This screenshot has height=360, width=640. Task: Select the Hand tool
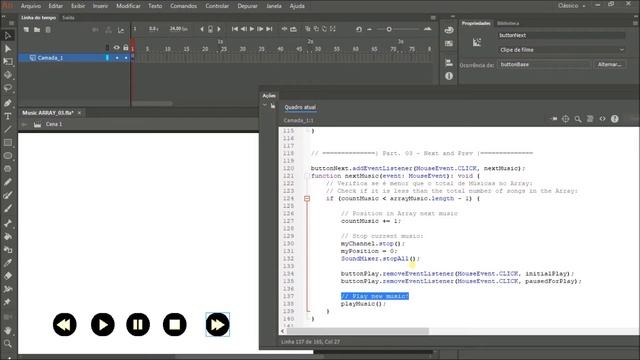pos(8,330)
